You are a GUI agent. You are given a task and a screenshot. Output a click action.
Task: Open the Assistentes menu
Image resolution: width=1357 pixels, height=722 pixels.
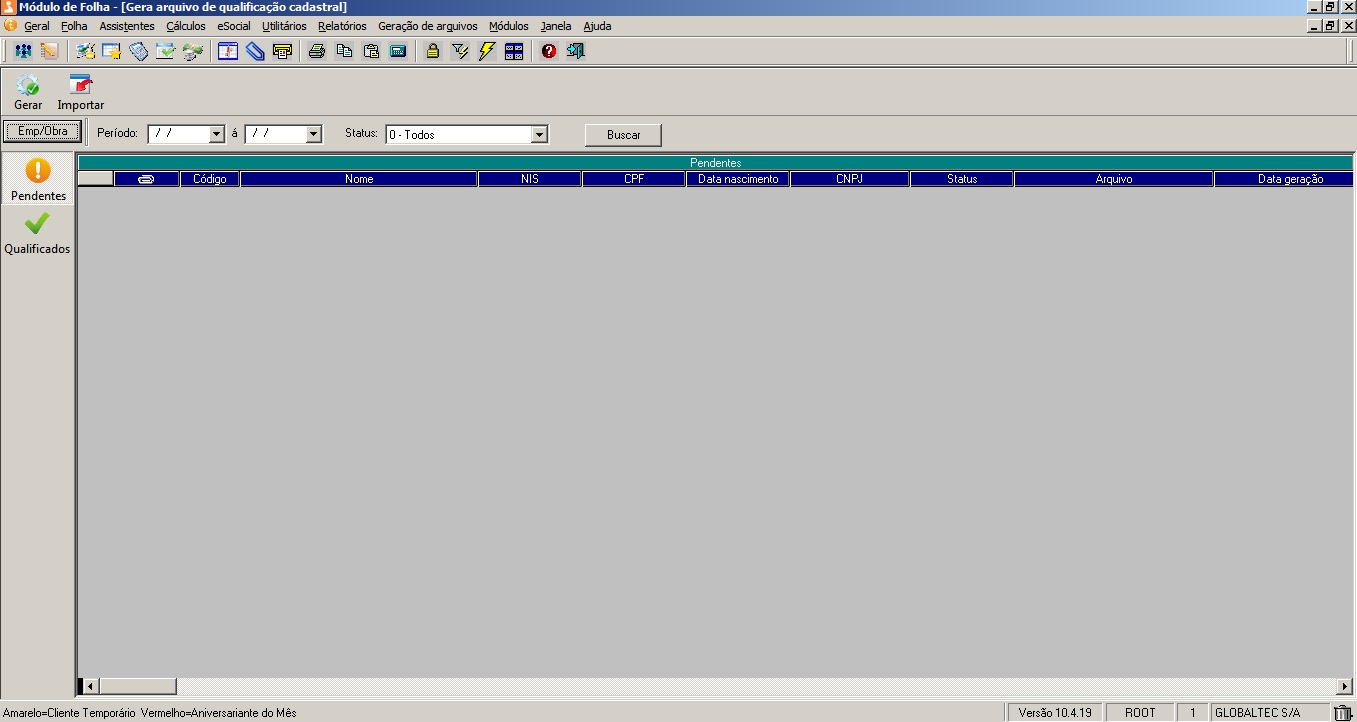(127, 26)
